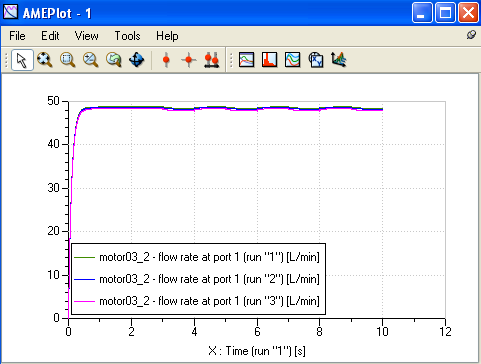
Task: Click the AMEPlot application icon in title bar
Action: click(x=10, y=12)
